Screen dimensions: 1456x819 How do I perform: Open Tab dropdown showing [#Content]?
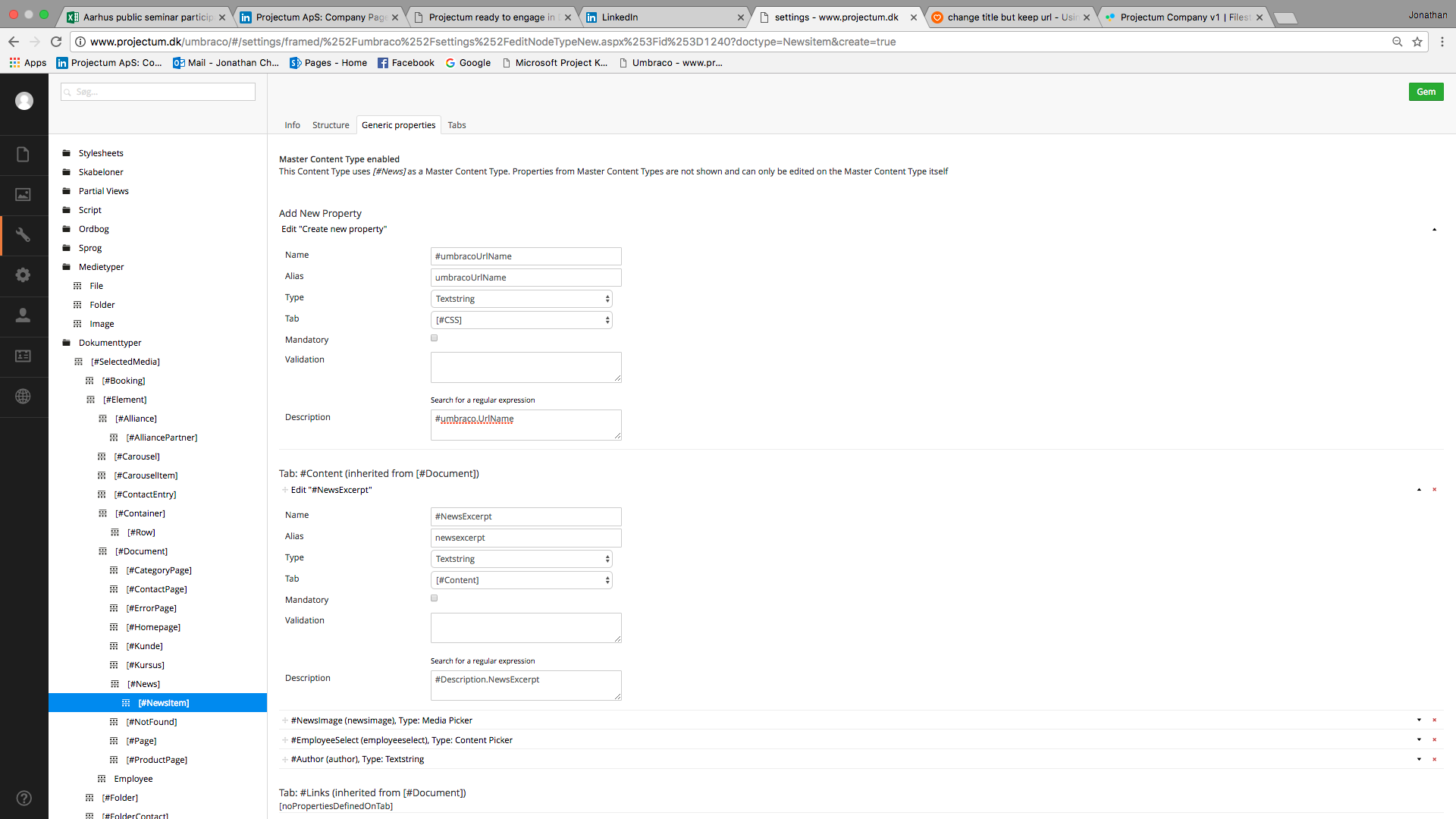pyautogui.click(x=521, y=580)
